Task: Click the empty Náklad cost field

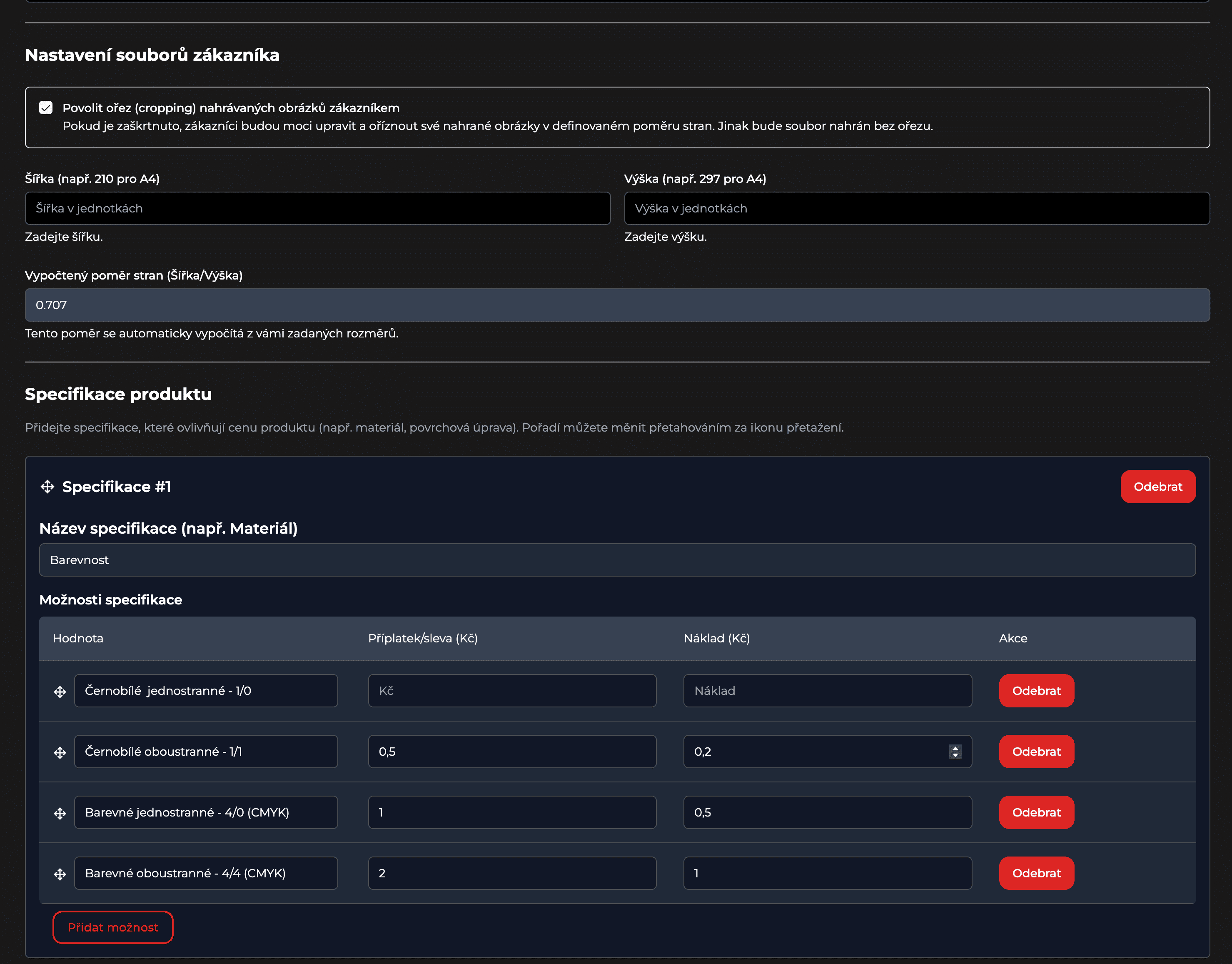Action: (x=827, y=691)
